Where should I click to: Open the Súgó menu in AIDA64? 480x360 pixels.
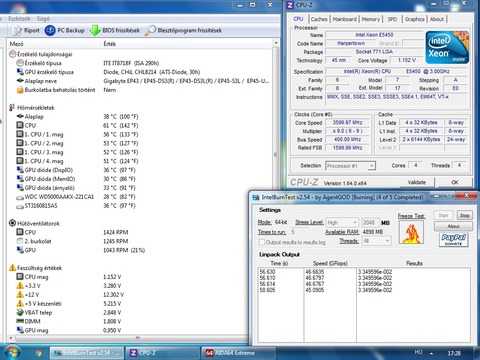click(x=43, y=19)
